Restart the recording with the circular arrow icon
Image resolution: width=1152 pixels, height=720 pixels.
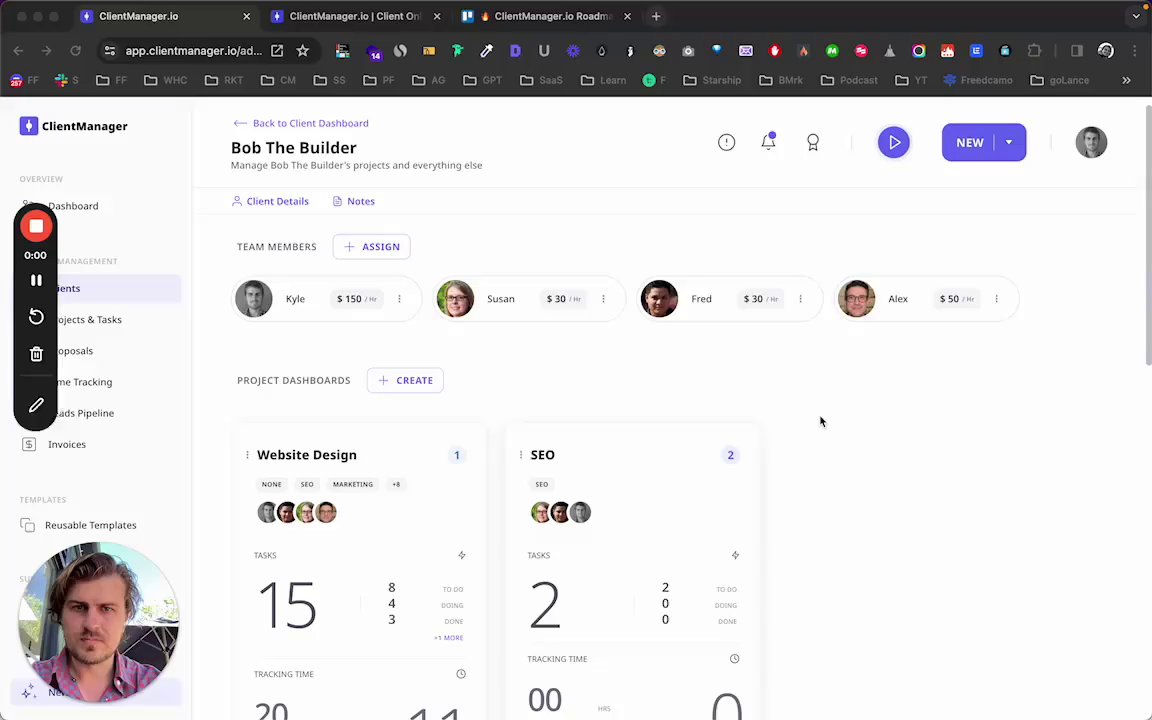coord(36,317)
